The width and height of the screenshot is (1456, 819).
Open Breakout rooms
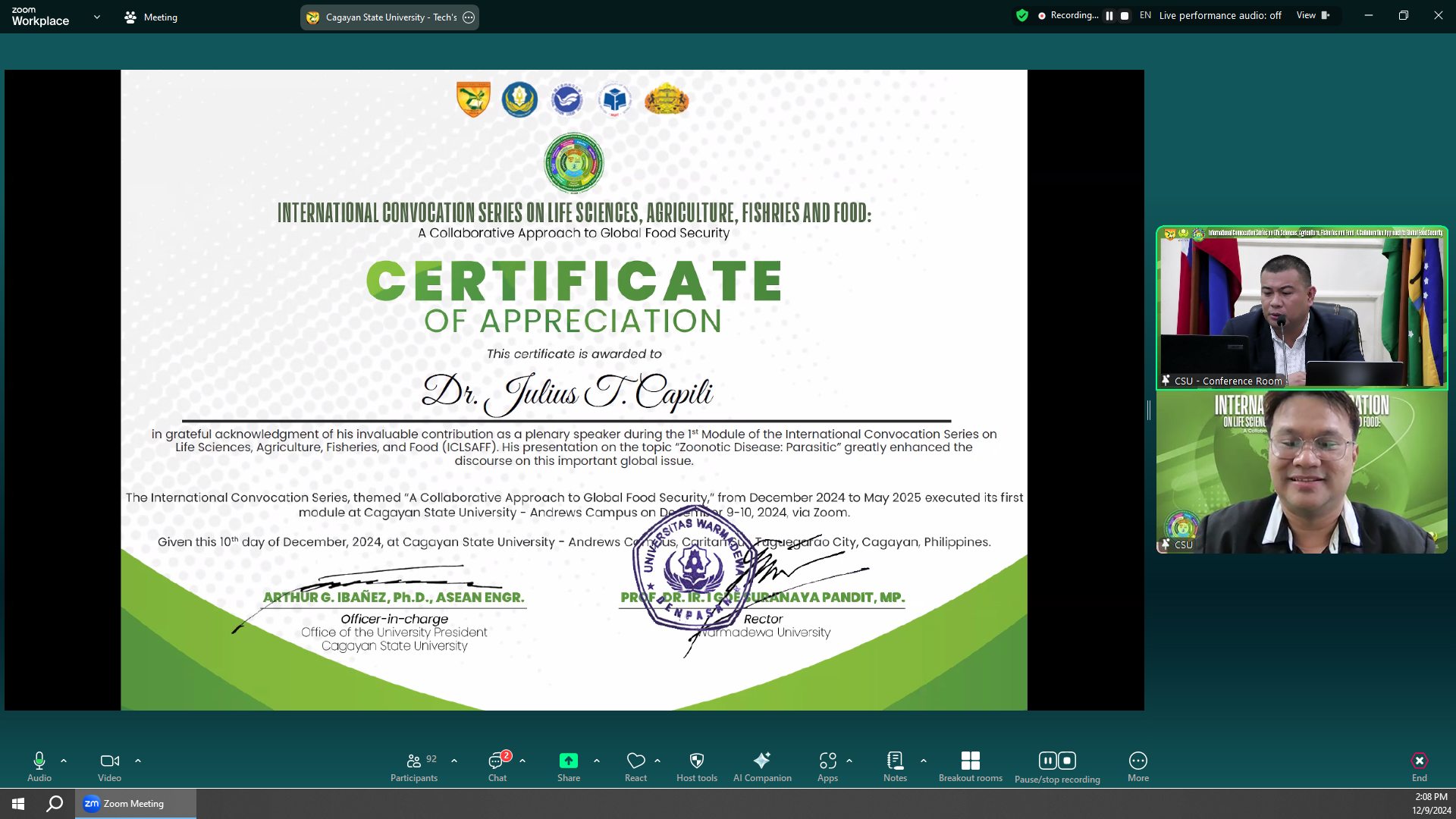[970, 761]
